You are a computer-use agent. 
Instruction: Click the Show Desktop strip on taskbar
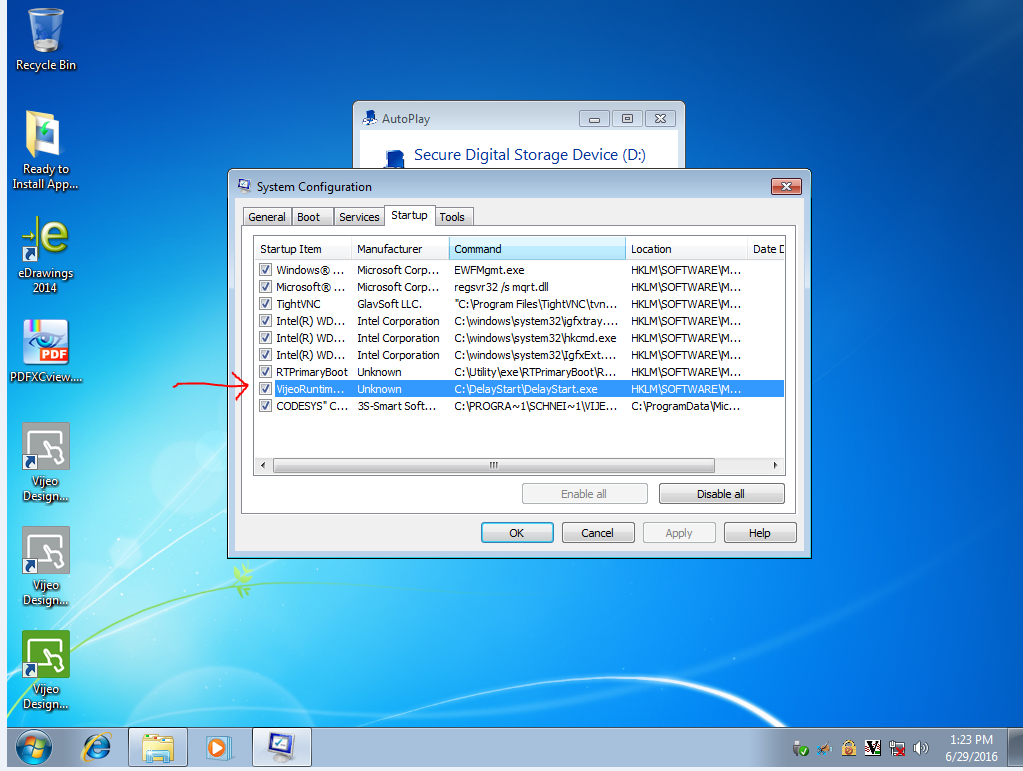pyautogui.click(x=1015, y=748)
